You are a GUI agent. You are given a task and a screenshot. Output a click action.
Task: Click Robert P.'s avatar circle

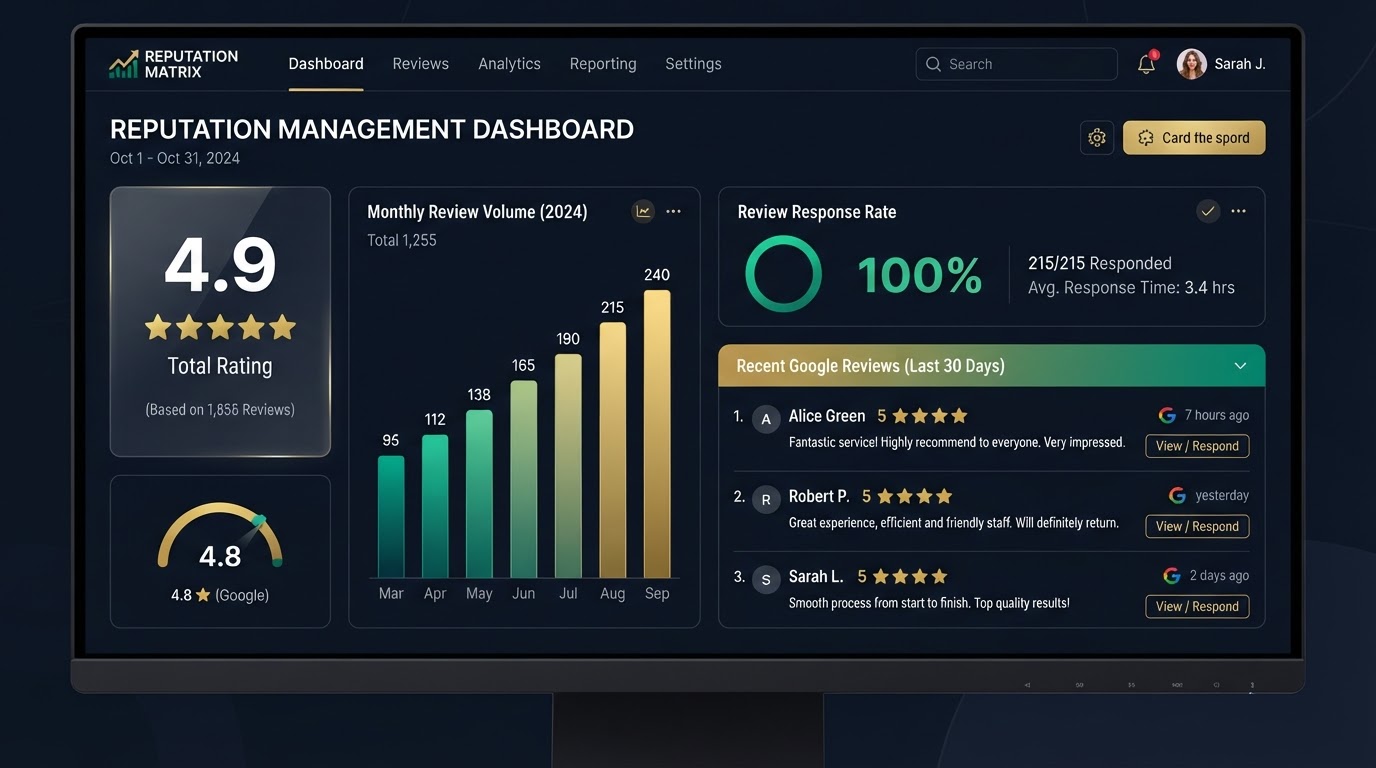click(766, 499)
